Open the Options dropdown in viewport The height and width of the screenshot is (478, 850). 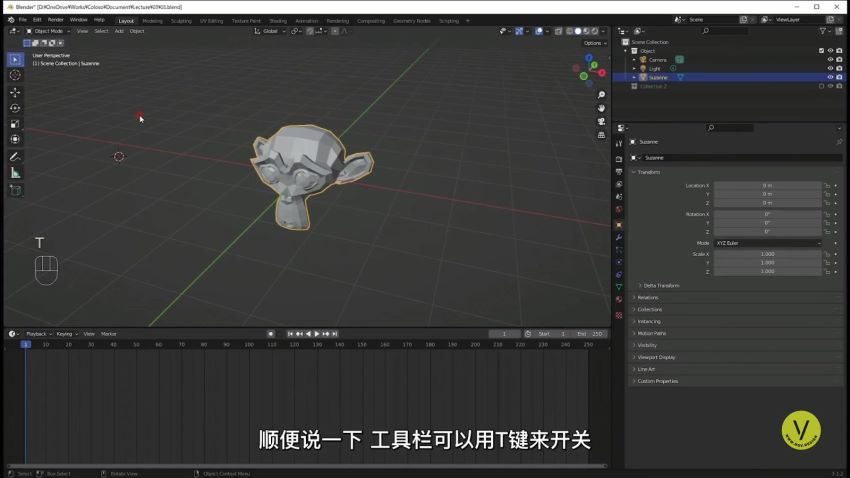click(x=595, y=43)
